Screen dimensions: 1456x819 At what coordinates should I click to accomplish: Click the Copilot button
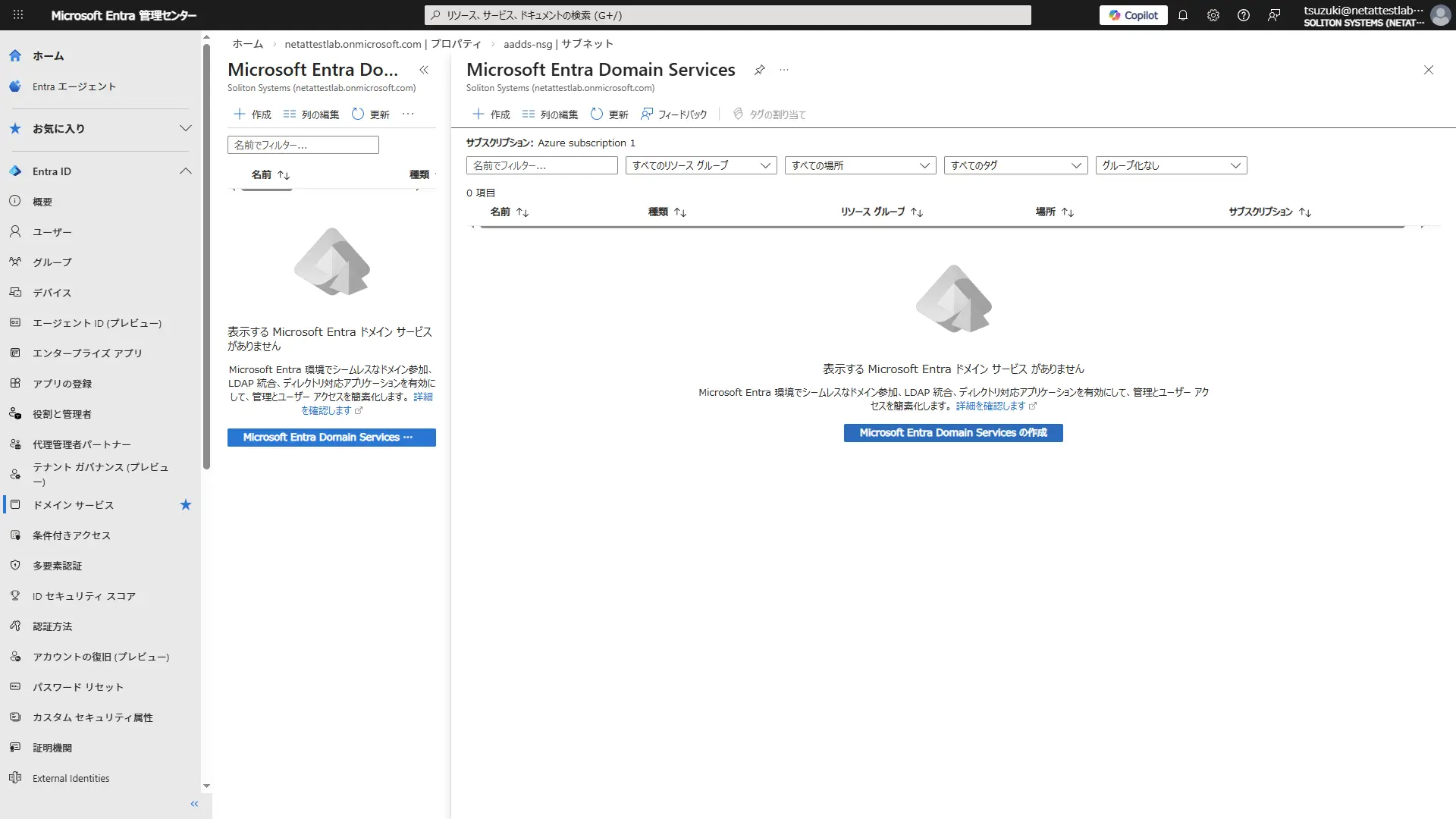(1134, 15)
